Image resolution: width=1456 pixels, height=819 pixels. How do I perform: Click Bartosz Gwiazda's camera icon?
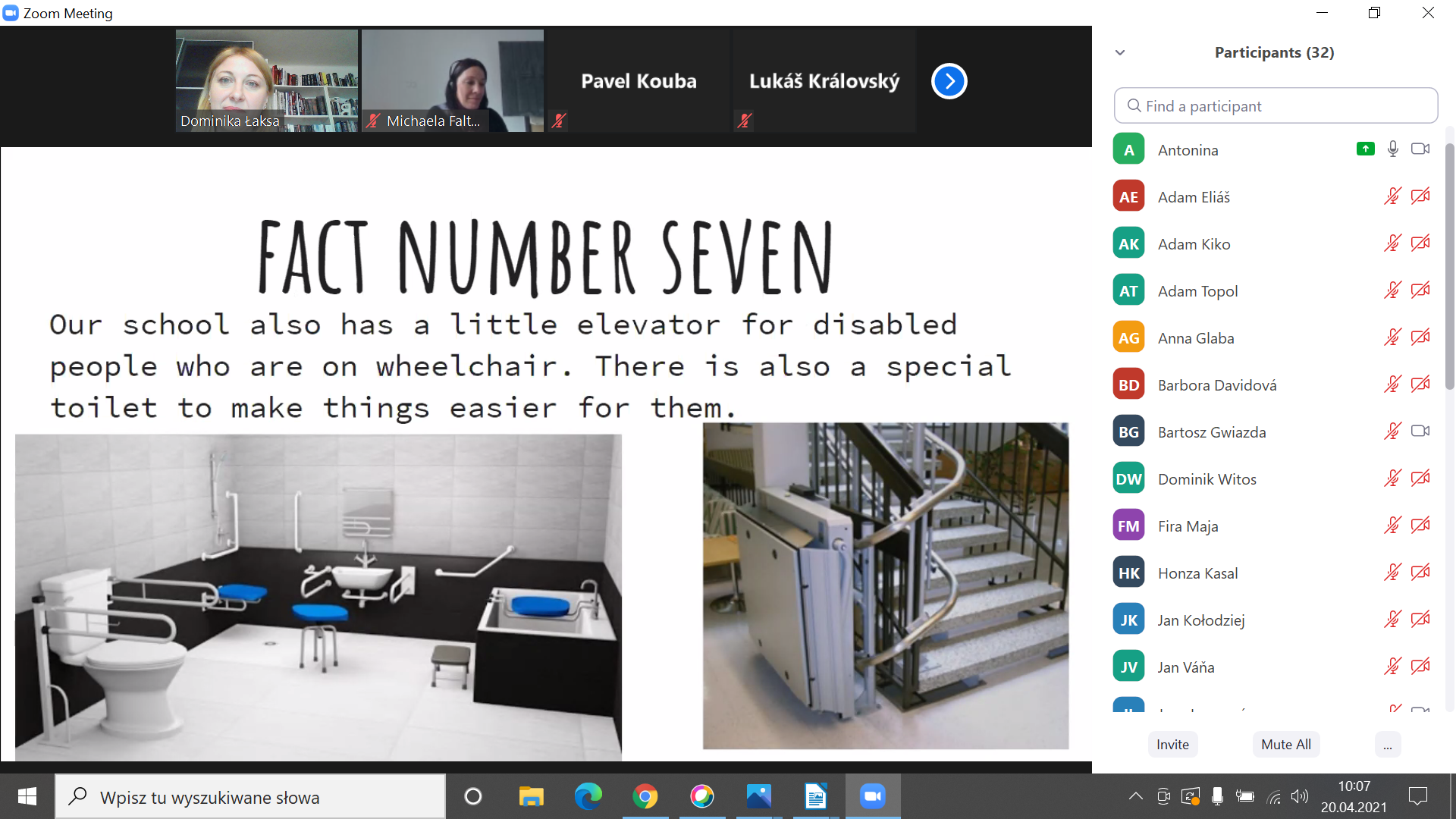click(1420, 431)
